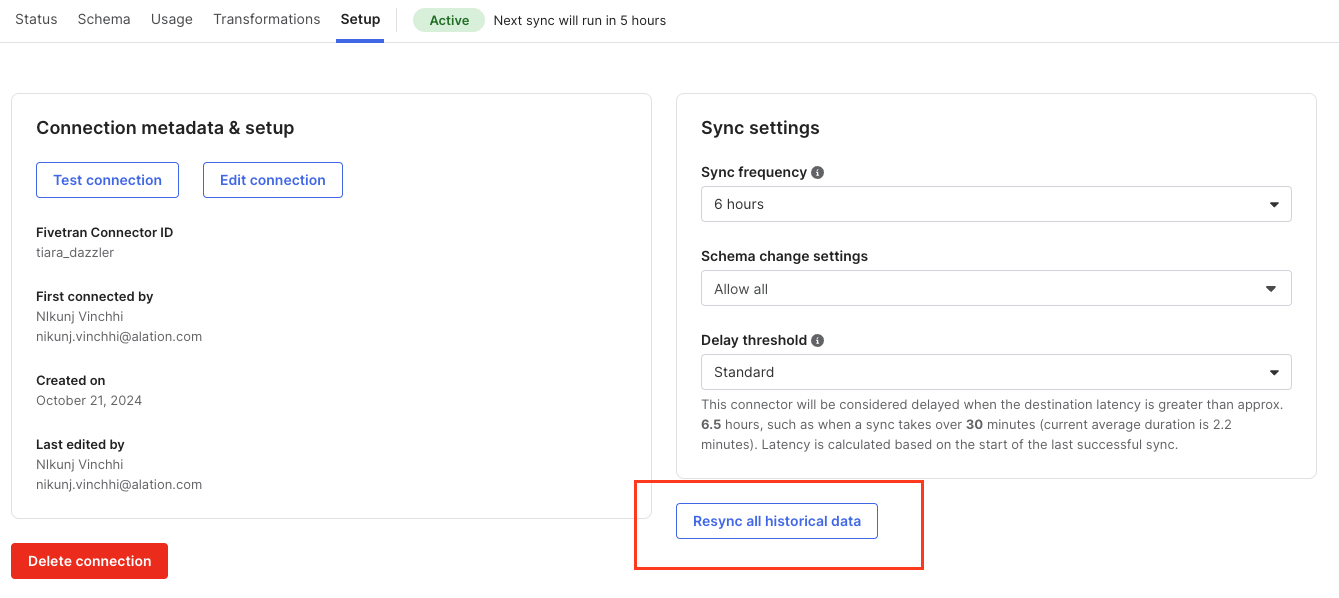
Task: Expand the Schema change settings dropdown
Action: [x=996, y=289]
